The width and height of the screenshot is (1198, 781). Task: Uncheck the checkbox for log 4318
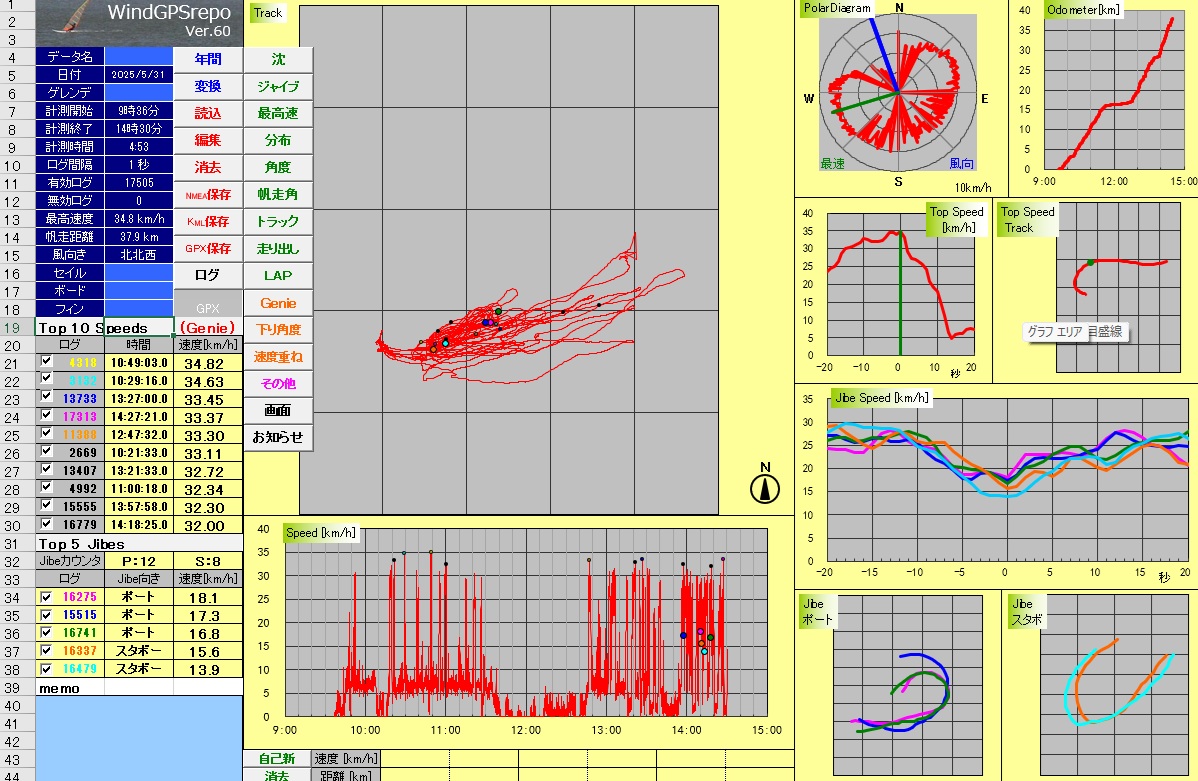coord(47,361)
